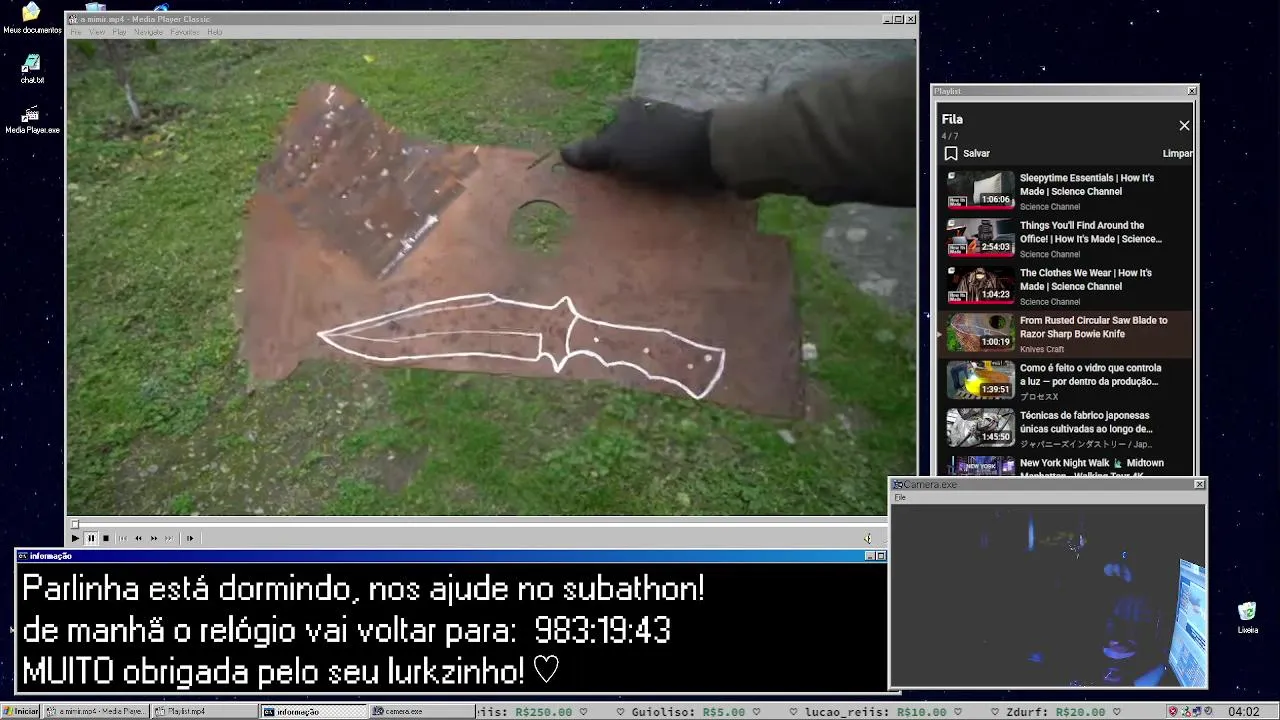Open the File menu in Camera.exe window

point(900,497)
